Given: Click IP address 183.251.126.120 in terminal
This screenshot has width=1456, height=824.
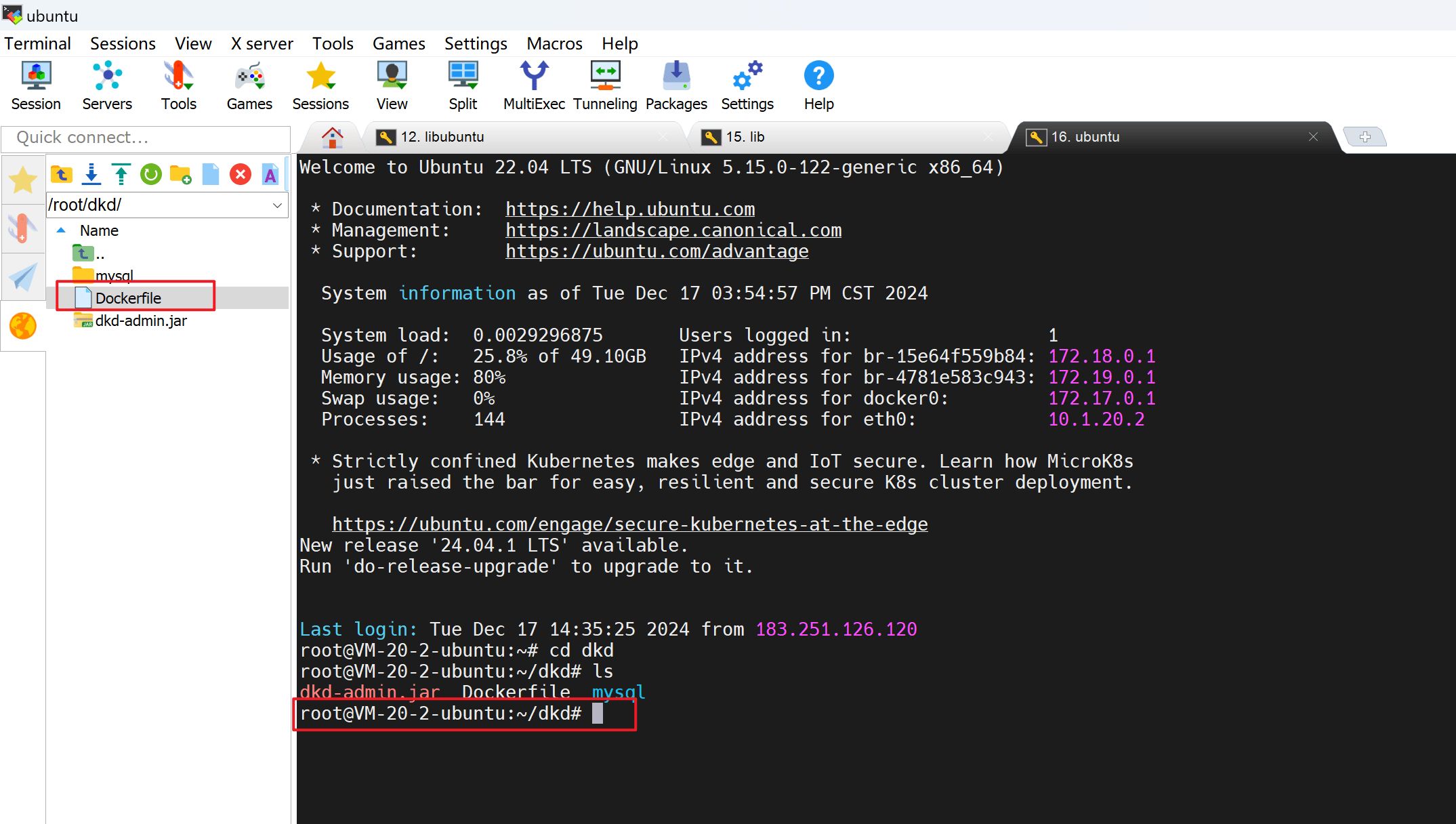Looking at the screenshot, I should tap(836, 630).
